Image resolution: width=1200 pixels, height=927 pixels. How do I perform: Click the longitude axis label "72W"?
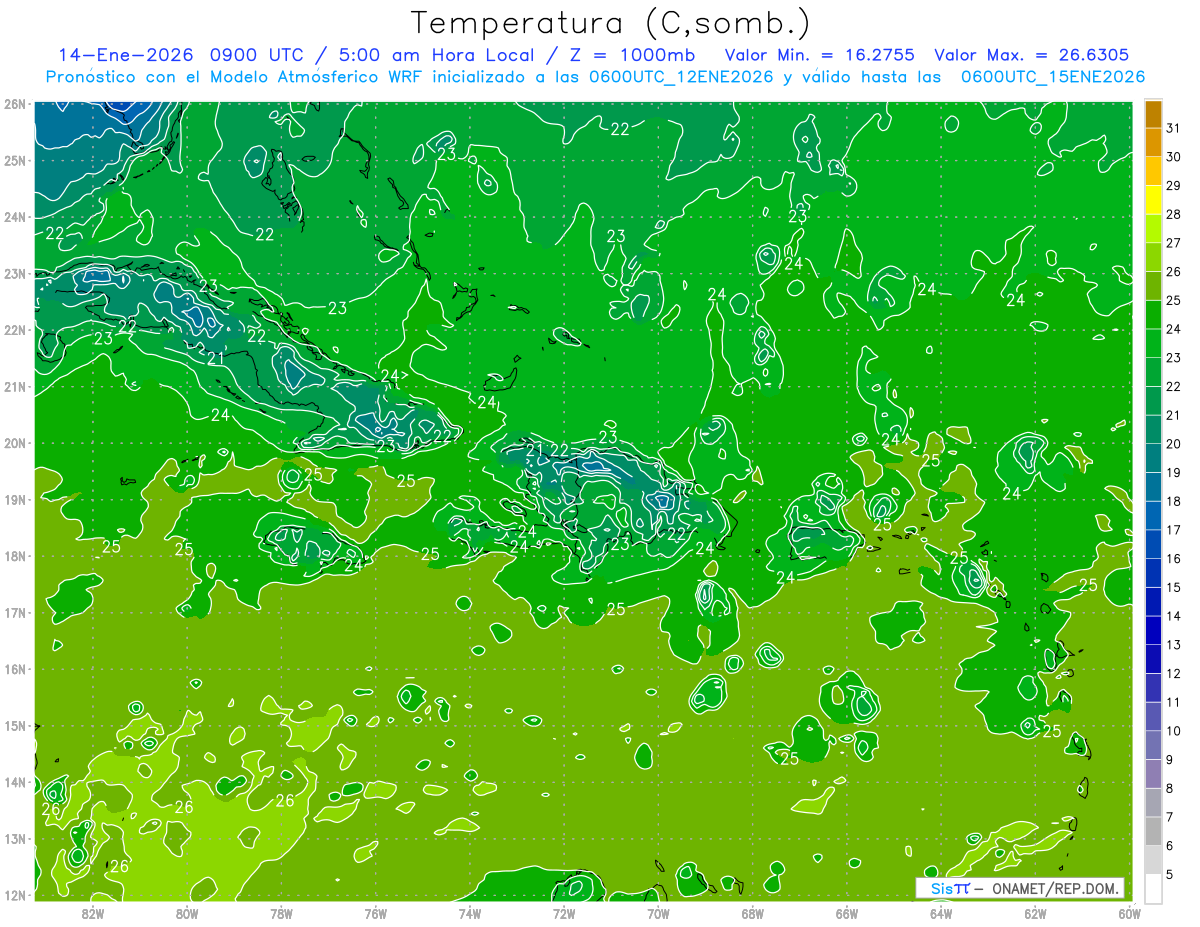(x=563, y=913)
